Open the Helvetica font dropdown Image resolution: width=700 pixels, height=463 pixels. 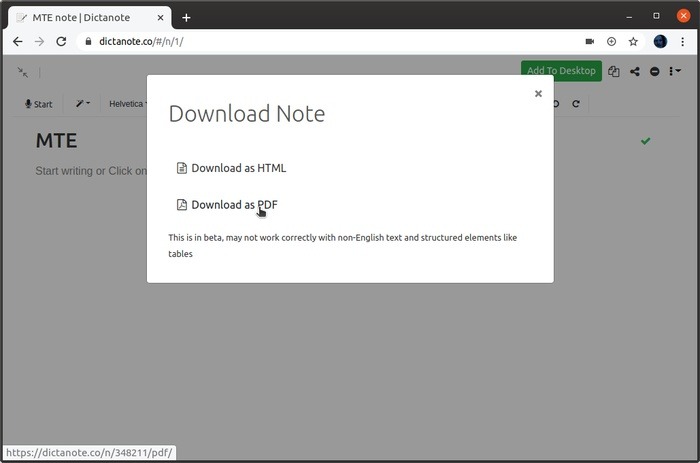[x=128, y=104]
